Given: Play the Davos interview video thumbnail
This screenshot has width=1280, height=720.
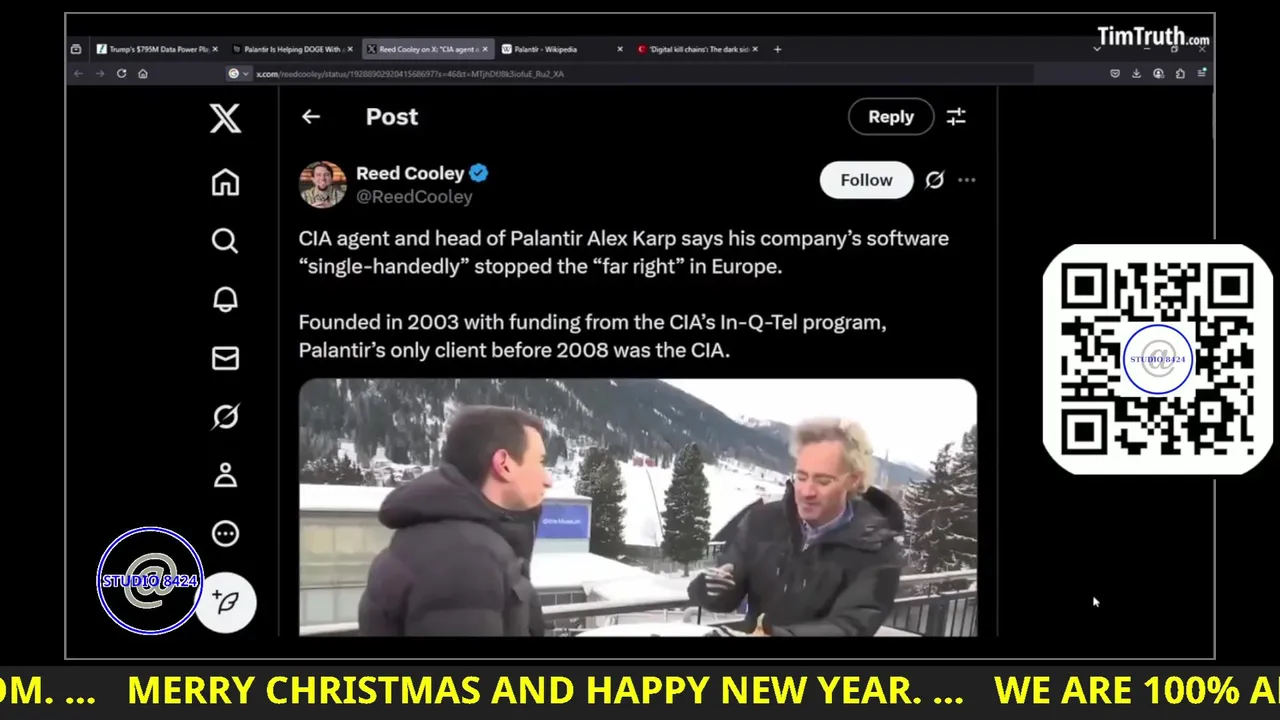Looking at the screenshot, I should pos(638,507).
